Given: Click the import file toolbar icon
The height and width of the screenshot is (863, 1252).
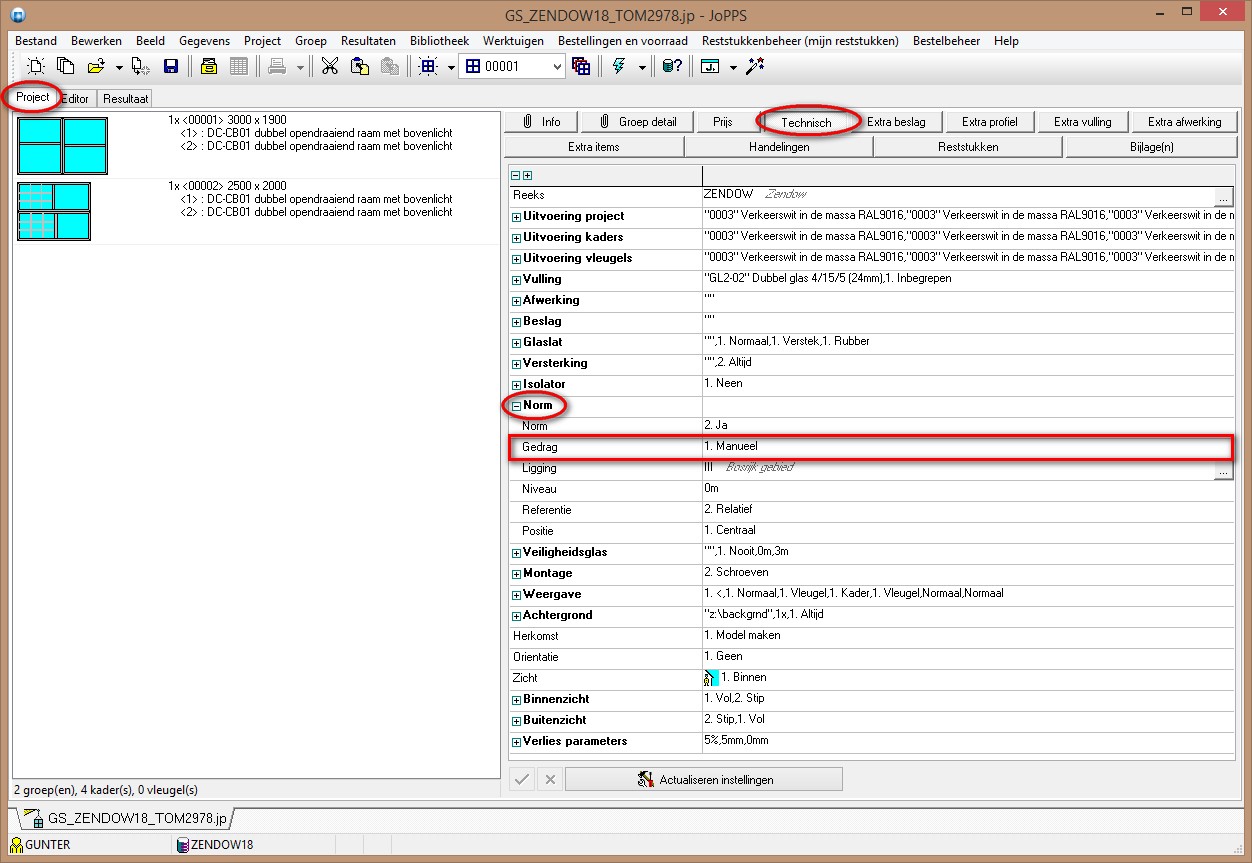Looking at the screenshot, I should point(141,67).
